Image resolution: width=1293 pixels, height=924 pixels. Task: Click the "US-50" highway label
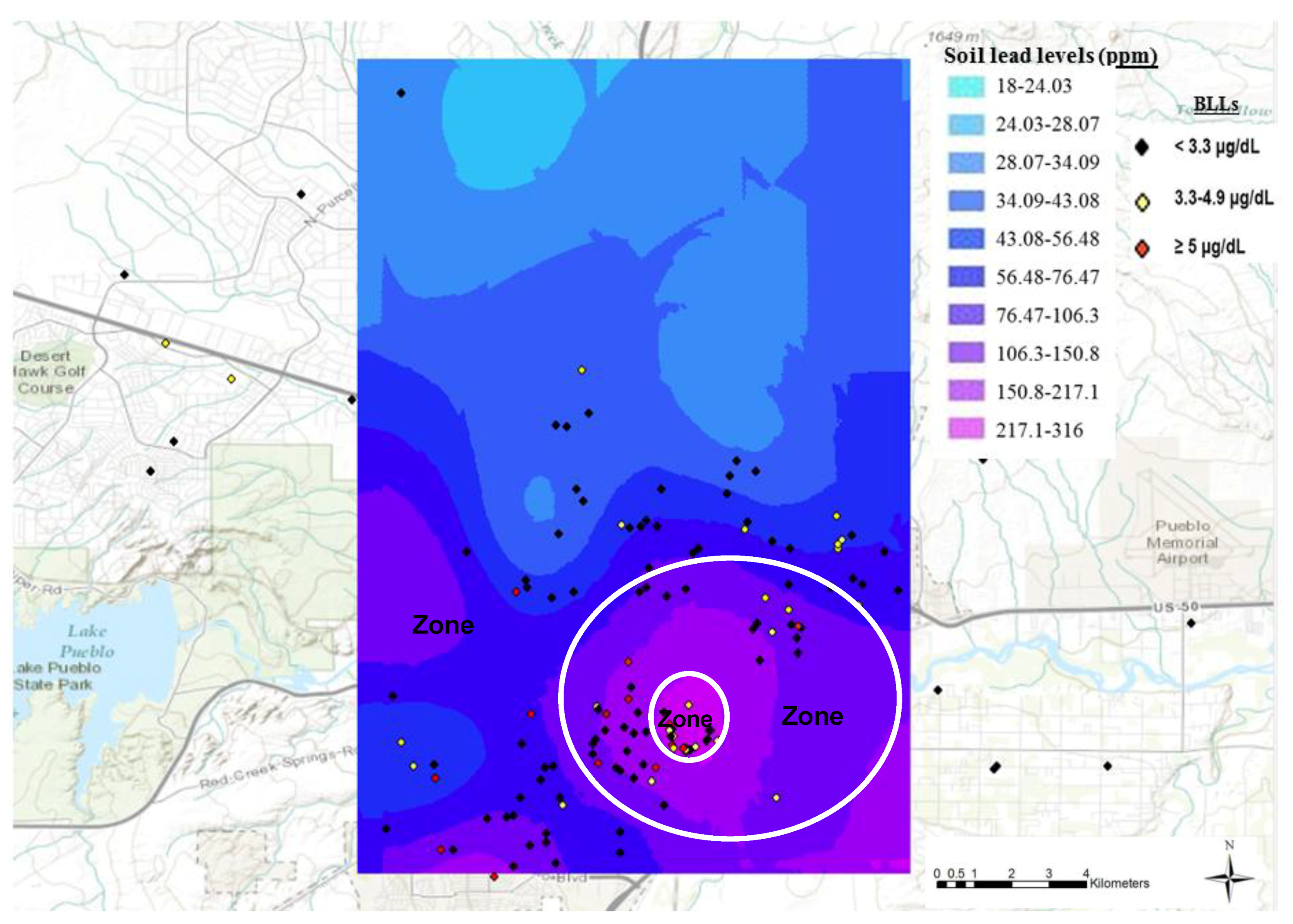[x=1176, y=607]
